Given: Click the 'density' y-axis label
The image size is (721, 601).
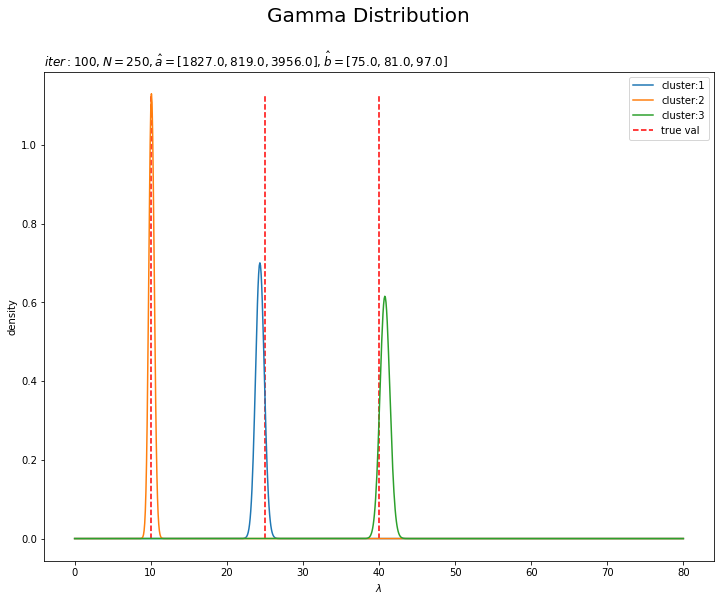Looking at the screenshot, I should 11,318.
